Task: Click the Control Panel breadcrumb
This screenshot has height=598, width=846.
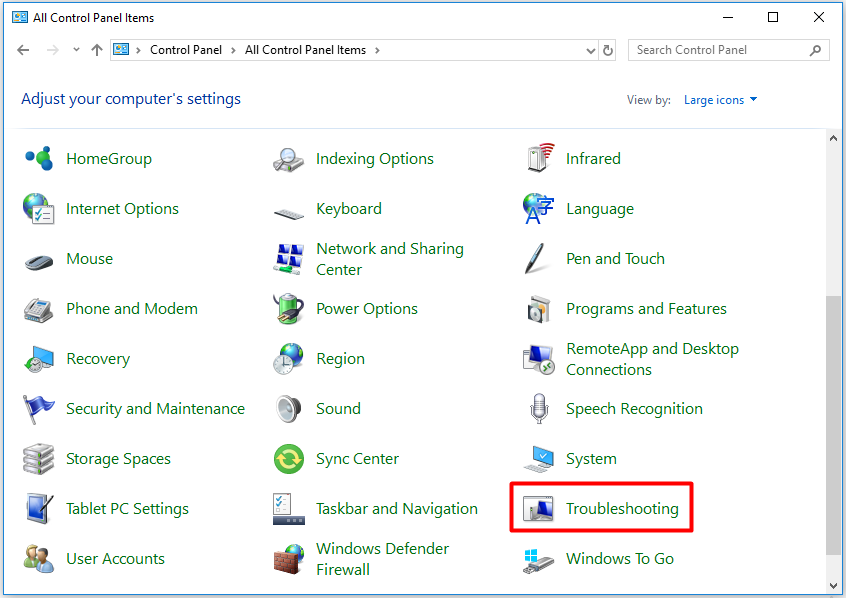Action: tap(186, 50)
